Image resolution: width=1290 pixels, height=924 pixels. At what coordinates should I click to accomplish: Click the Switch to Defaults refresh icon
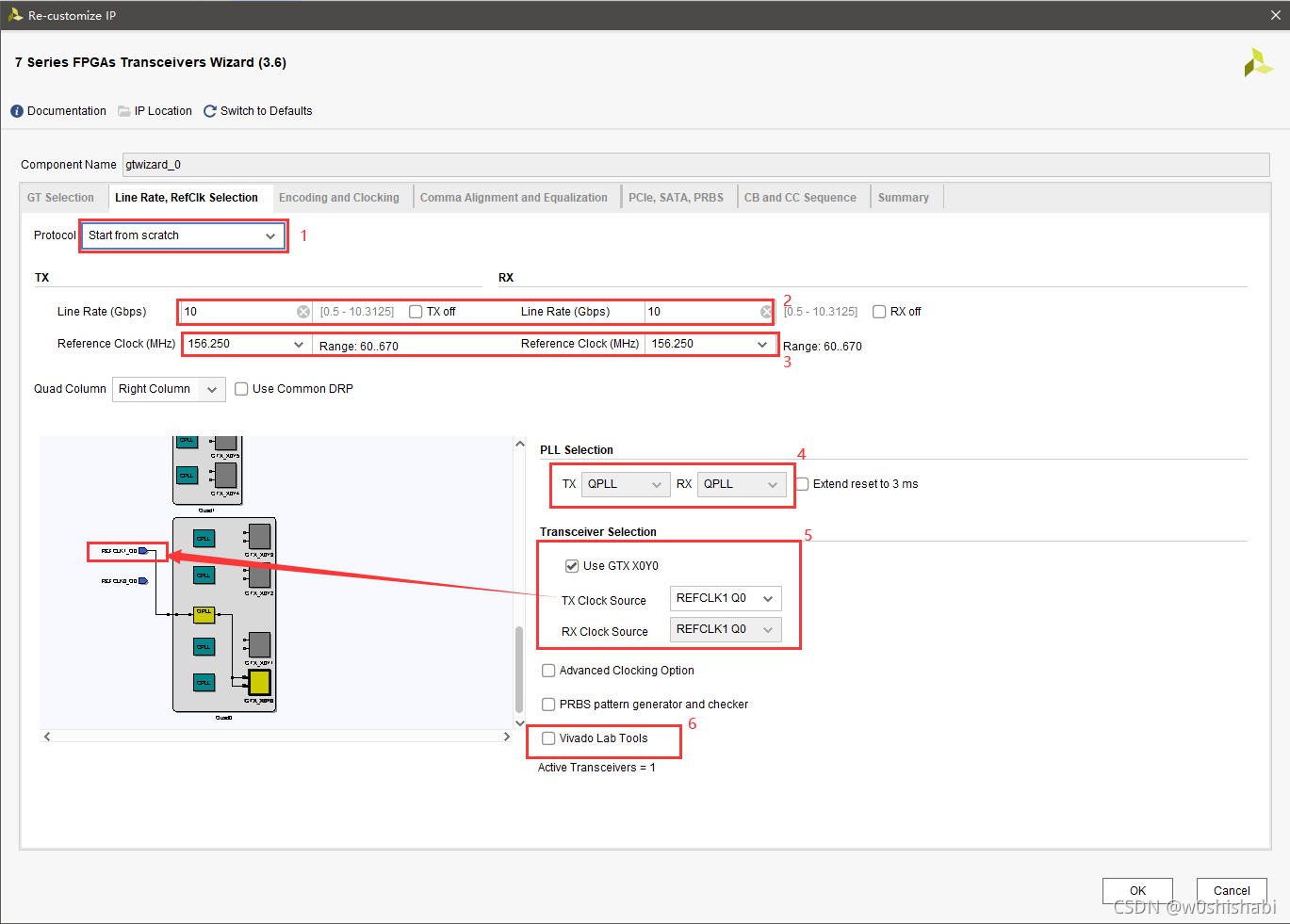(210, 111)
